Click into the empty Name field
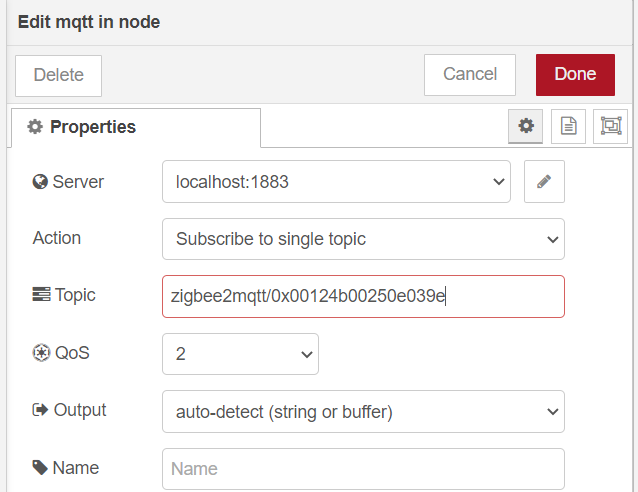The width and height of the screenshot is (638, 492). pyautogui.click(x=363, y=468)
